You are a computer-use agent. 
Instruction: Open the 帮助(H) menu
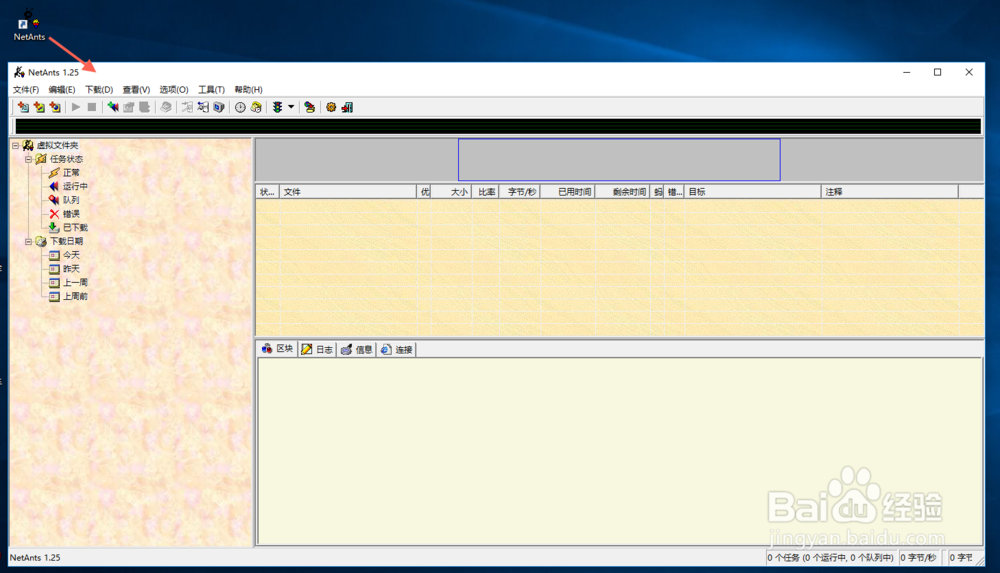248,89
